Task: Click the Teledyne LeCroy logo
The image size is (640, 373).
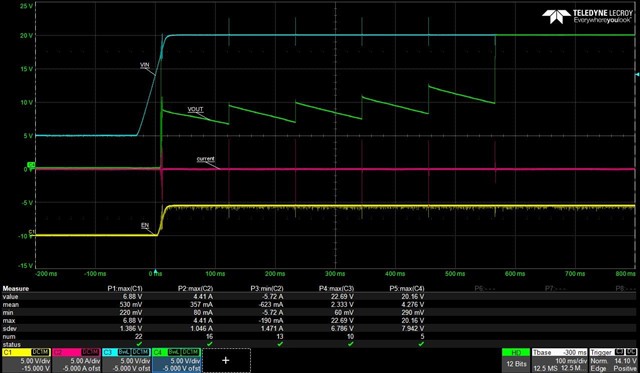Action: pyautogui.click(x=587, y=16)
